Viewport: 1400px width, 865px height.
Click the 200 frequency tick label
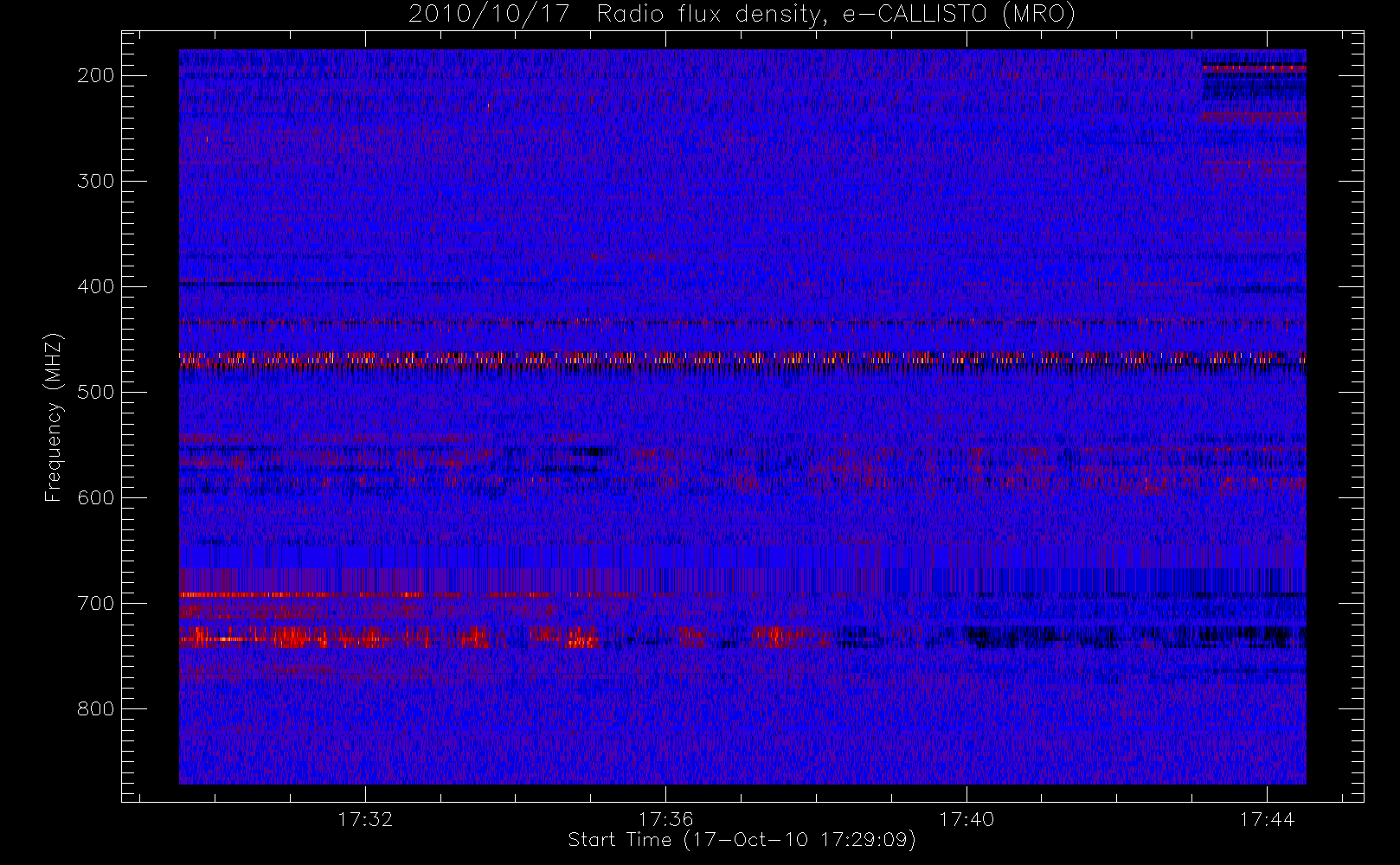click(95, 75)
